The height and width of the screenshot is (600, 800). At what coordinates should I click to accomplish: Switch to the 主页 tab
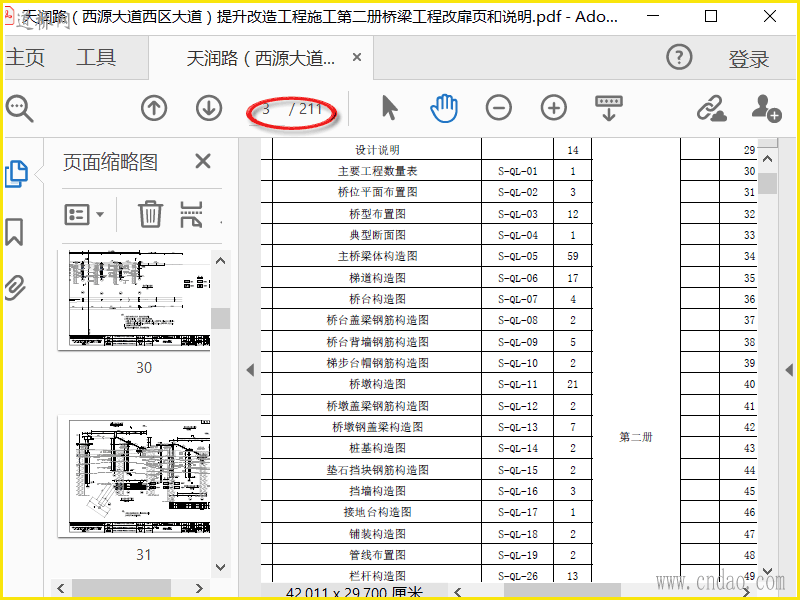tap(25, 57)
